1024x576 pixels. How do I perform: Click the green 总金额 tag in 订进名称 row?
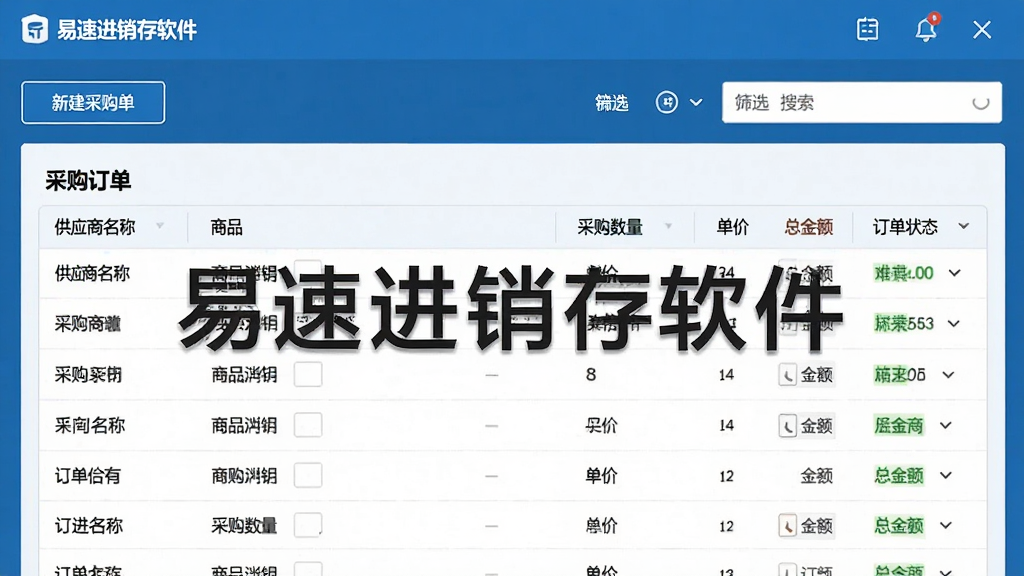tap(899, 526)
